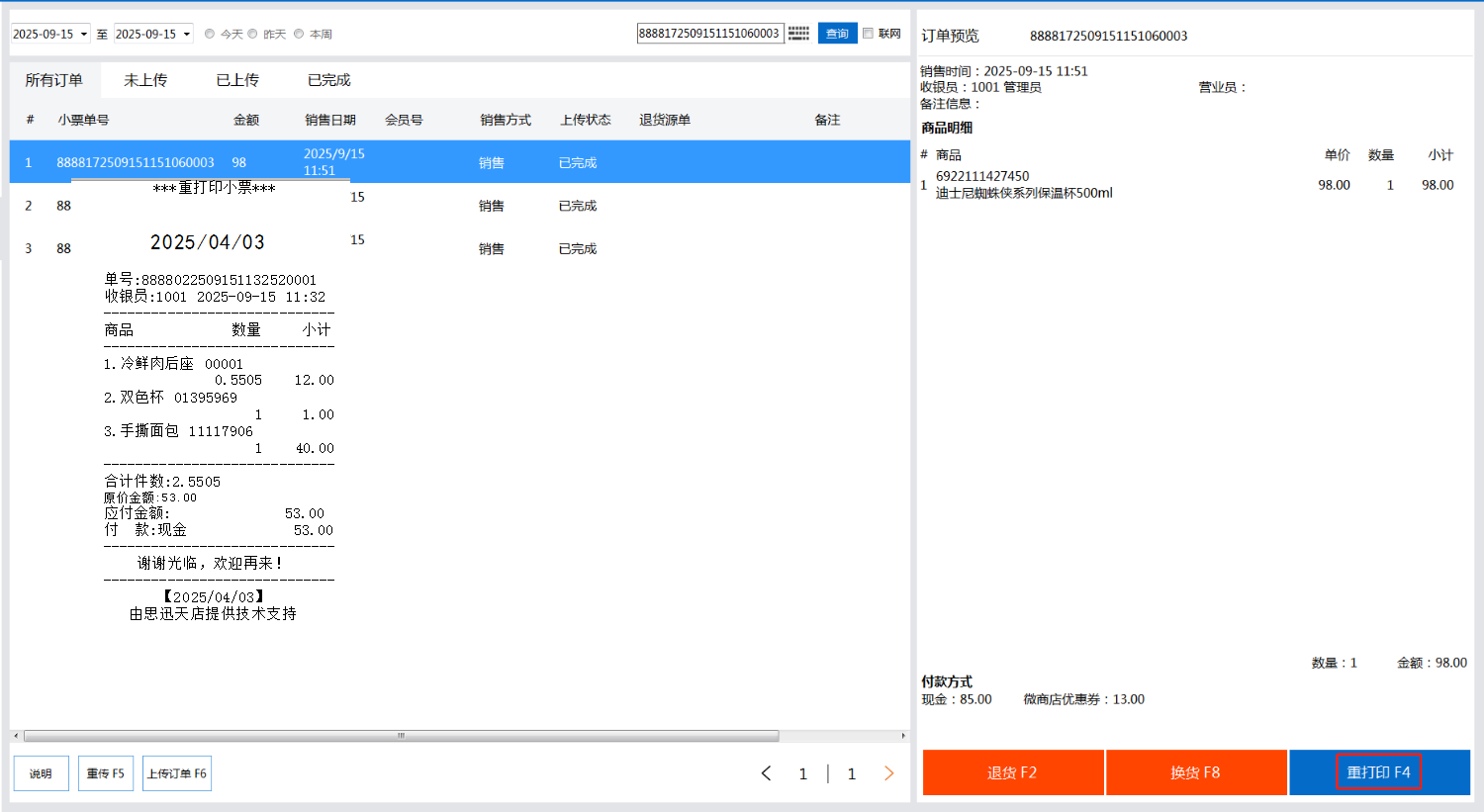
Task: Select the 今天 radio button
Action: point(210,34)
